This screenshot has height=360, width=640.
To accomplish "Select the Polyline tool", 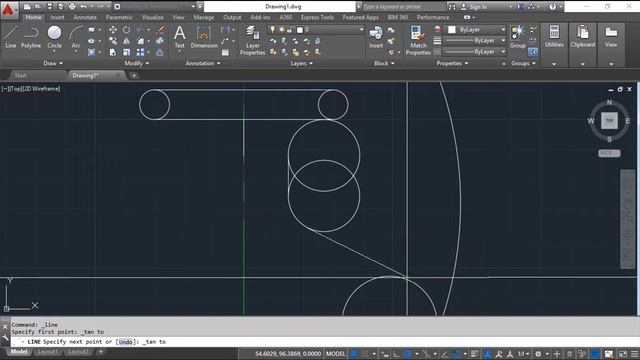I will (31, 37).
